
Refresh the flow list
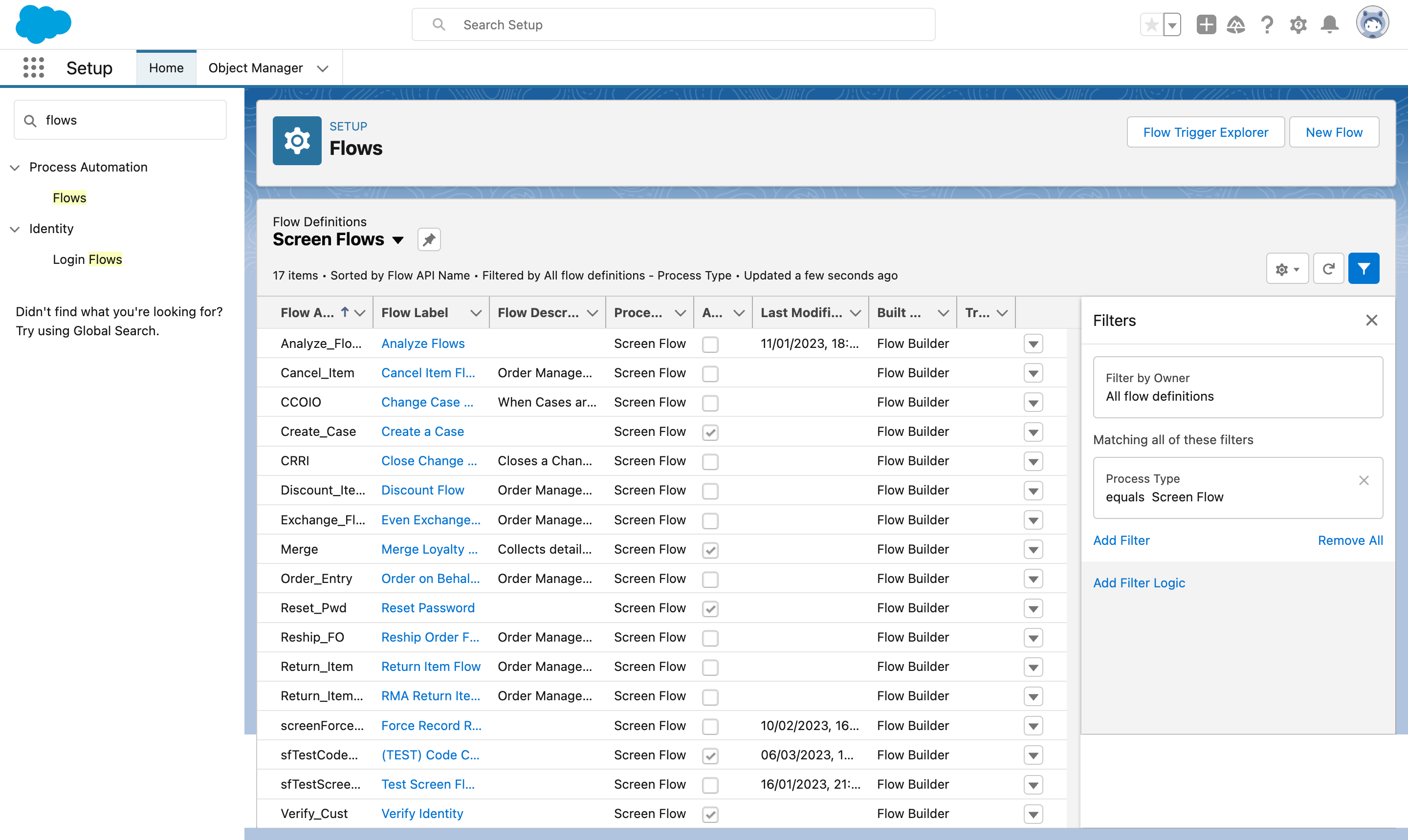pos(1328,269)
